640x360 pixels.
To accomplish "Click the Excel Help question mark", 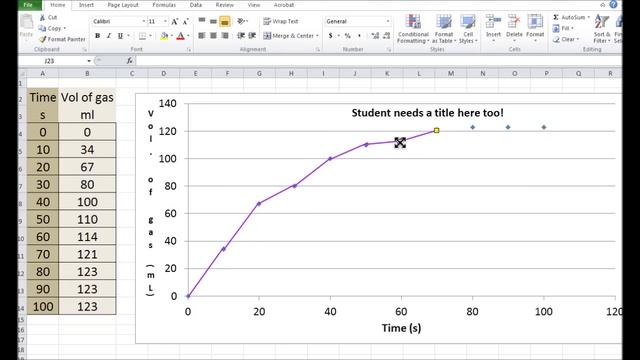I will pos(613,4).
